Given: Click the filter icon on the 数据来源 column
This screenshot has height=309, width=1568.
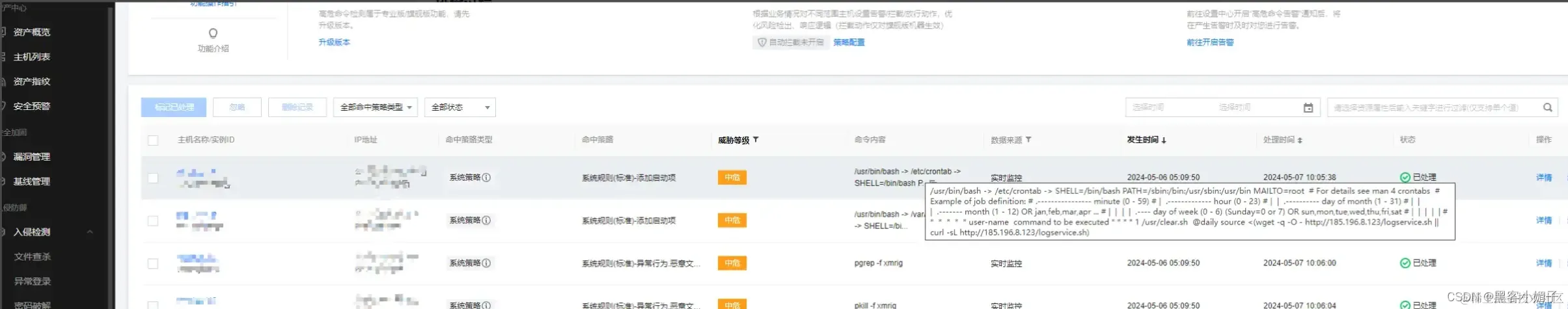Looking at the screenshot, I should [1028, 140].
